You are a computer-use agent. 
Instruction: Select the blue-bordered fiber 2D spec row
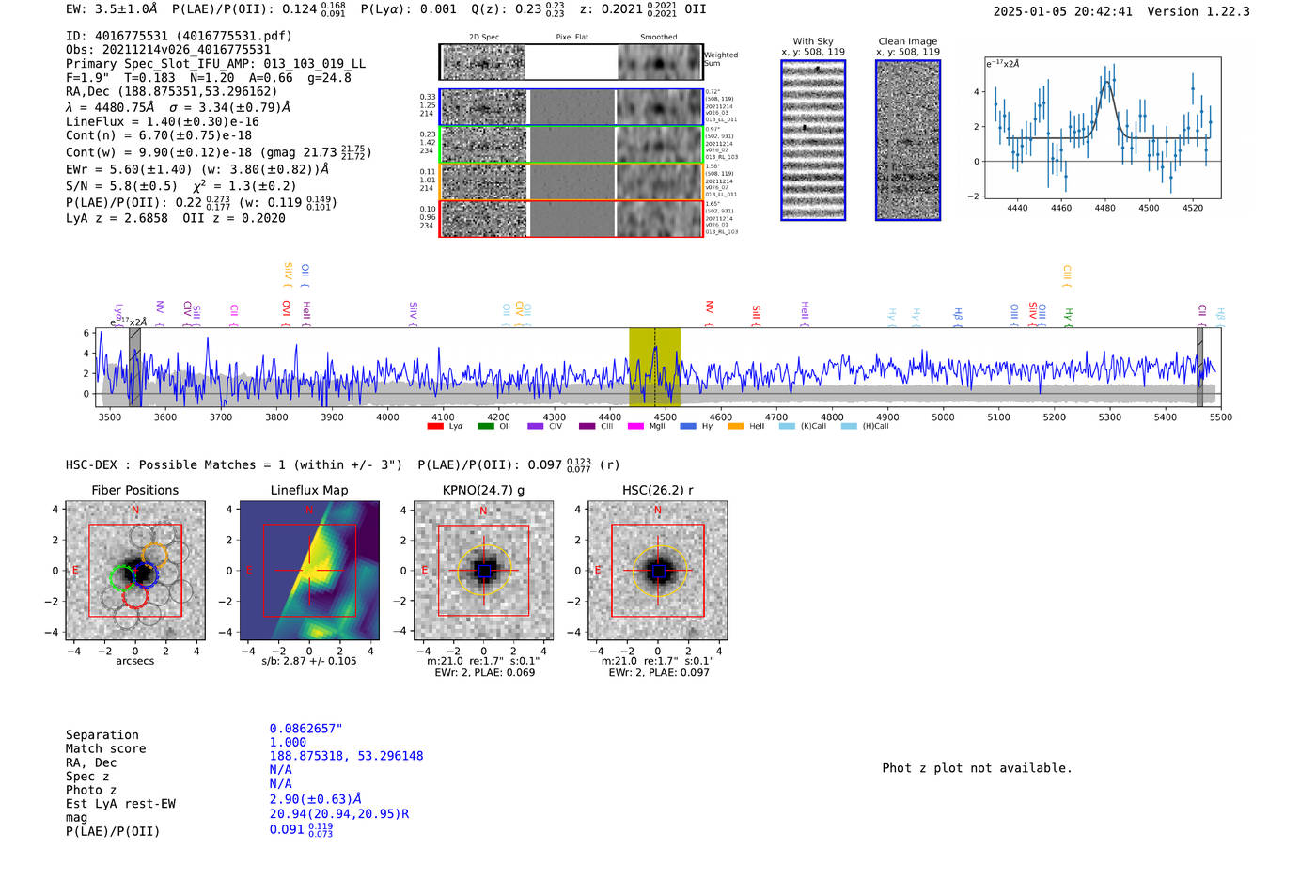pyautogui.click(x=484, y=107)
